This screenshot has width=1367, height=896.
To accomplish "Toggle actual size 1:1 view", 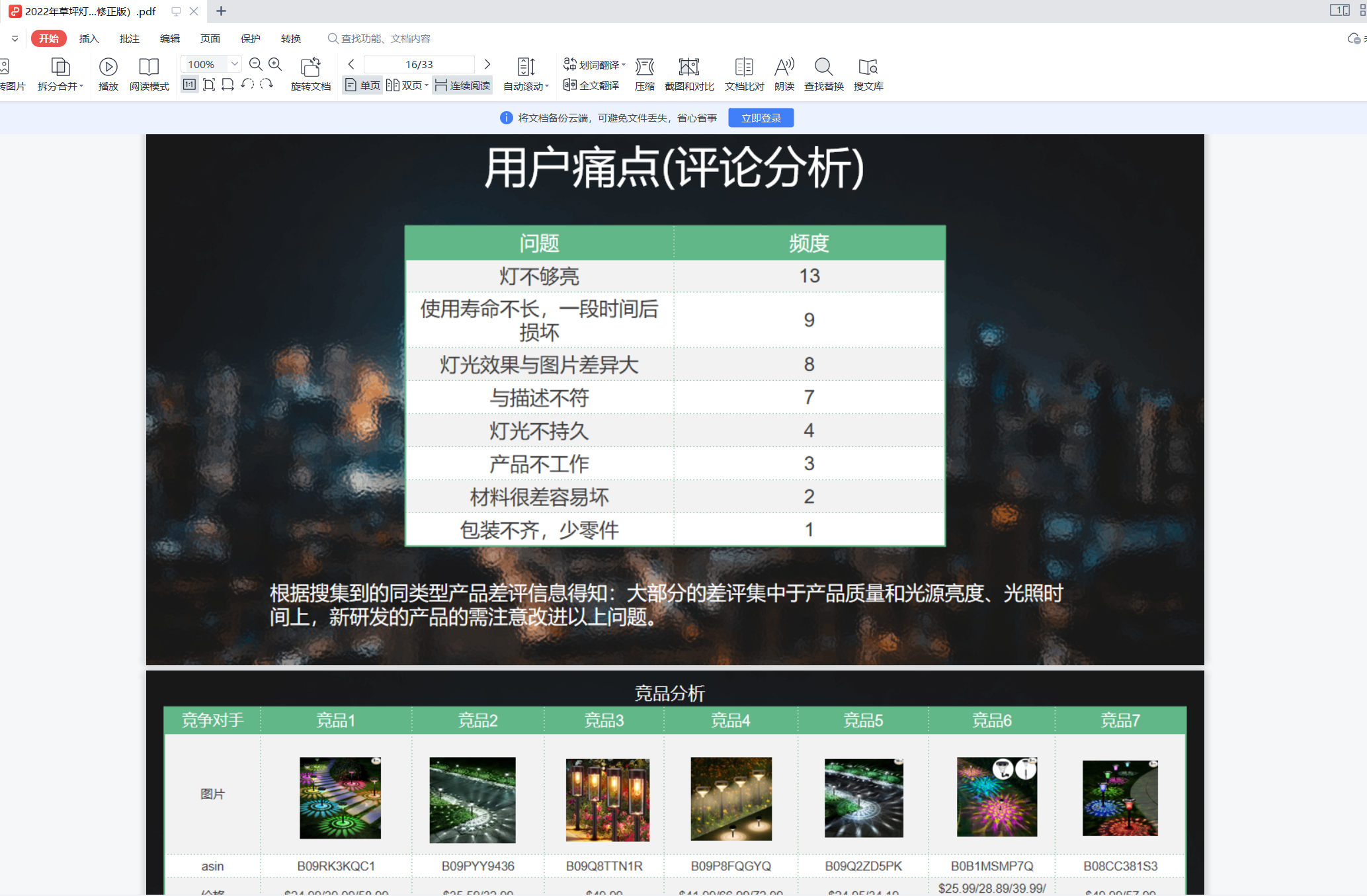I will tap(189, 85).
